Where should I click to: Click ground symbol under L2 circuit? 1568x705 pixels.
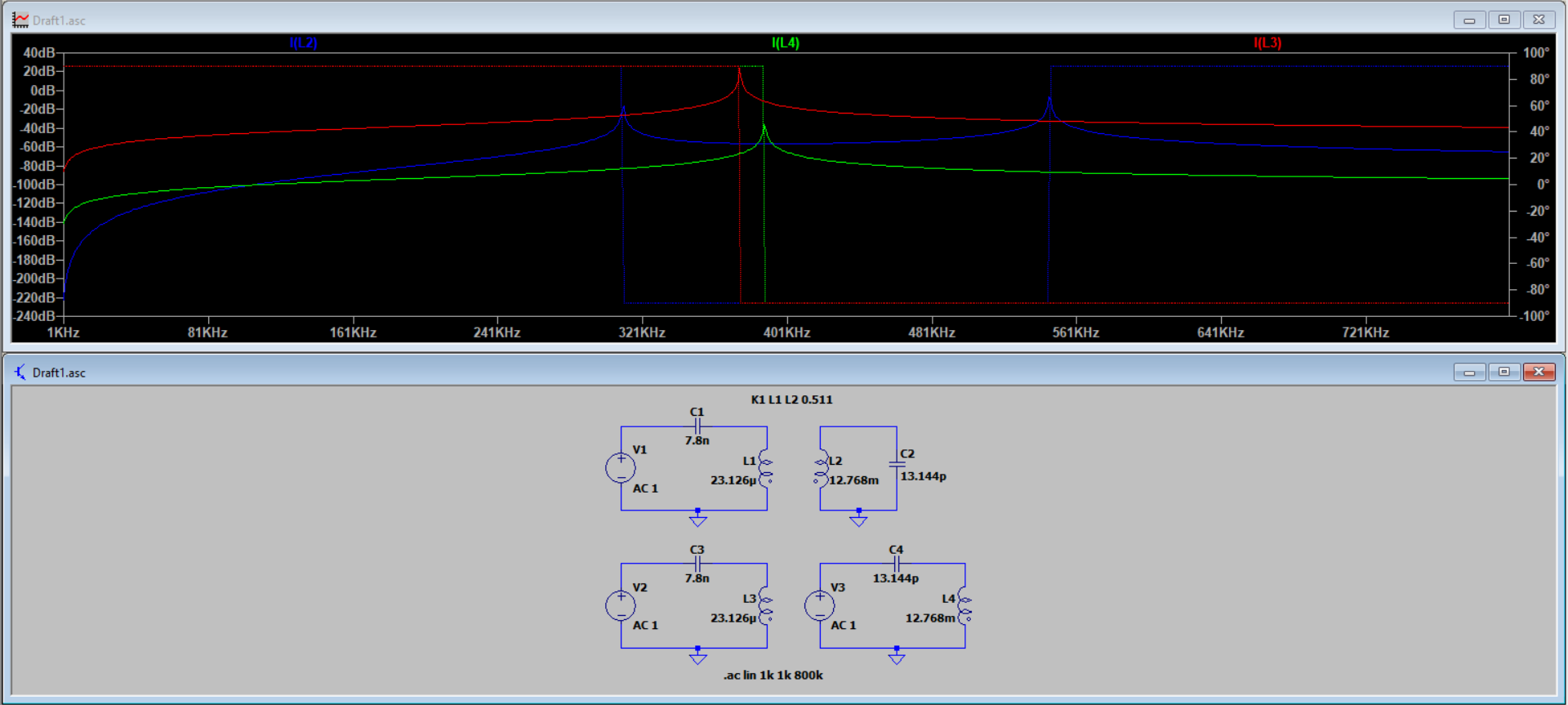(858, 519)
